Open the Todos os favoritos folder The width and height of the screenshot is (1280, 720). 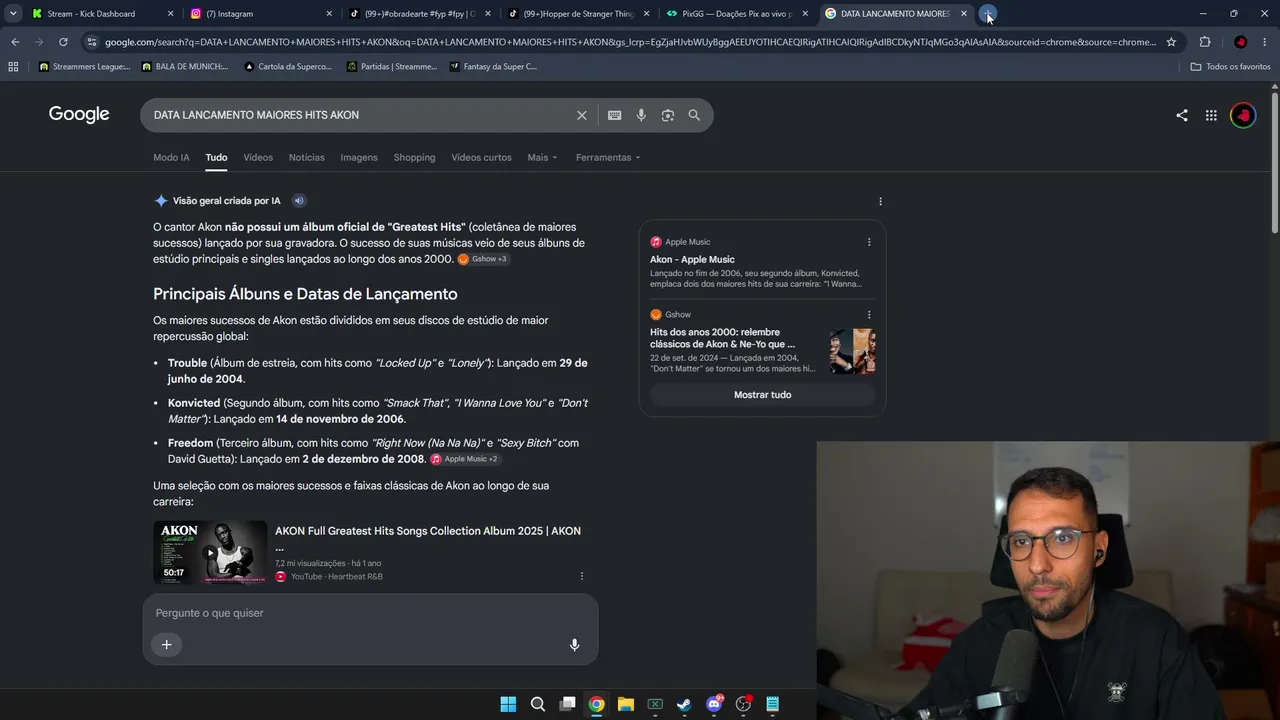[x=1231, y=67]
